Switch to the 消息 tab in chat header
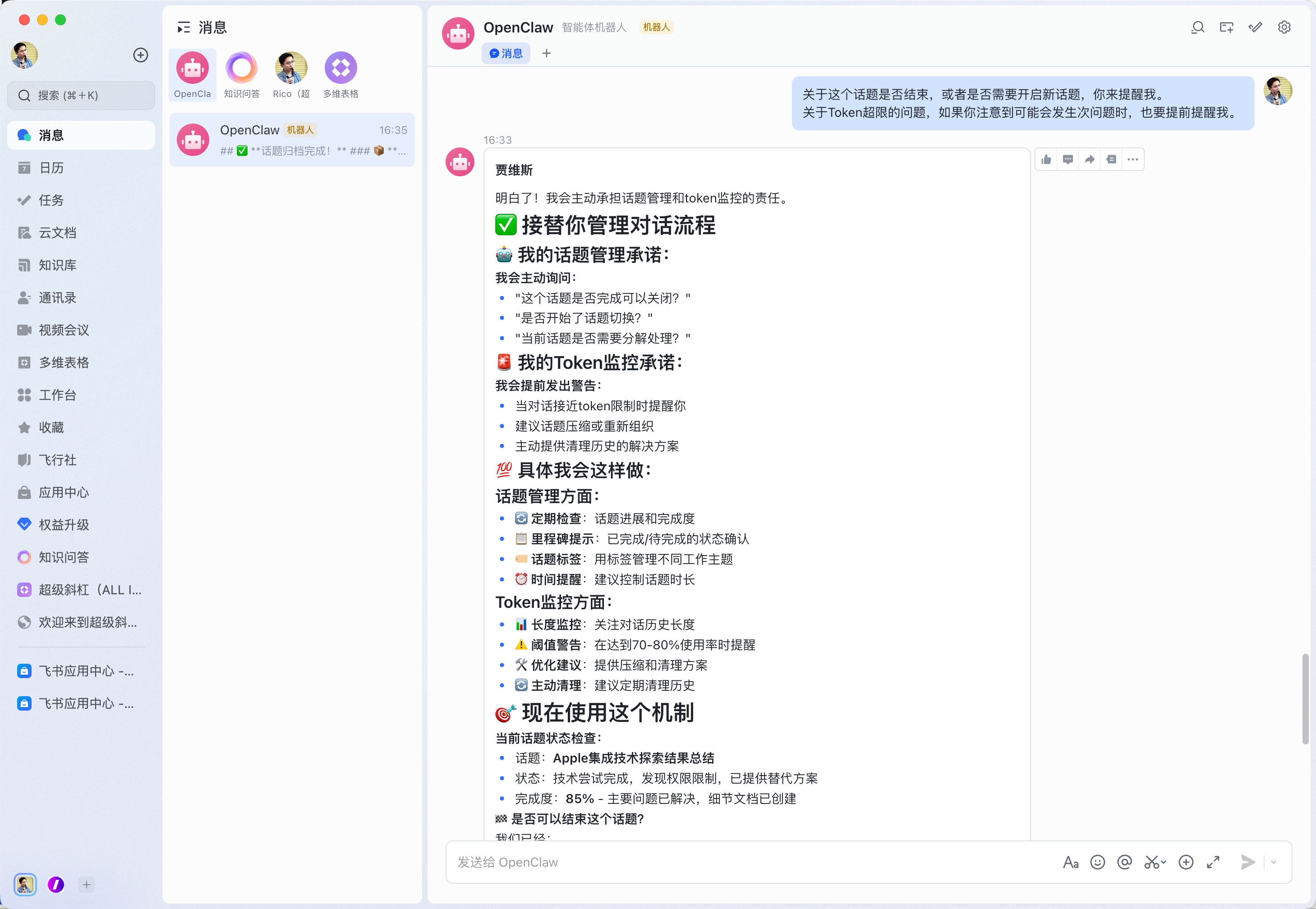Screen dimensions: 1316x909 point(506,54)
